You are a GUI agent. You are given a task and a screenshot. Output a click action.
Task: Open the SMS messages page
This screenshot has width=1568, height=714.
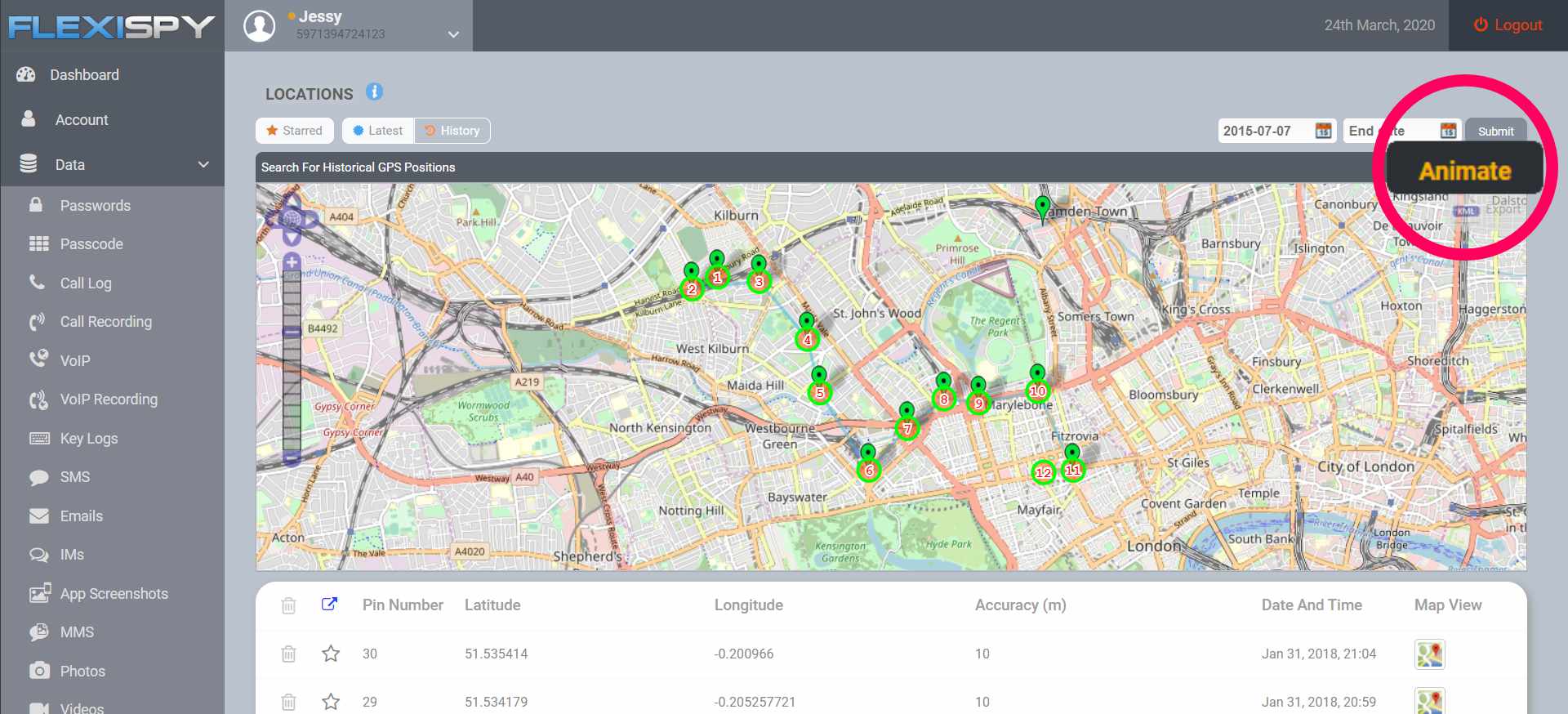[75, 476]
